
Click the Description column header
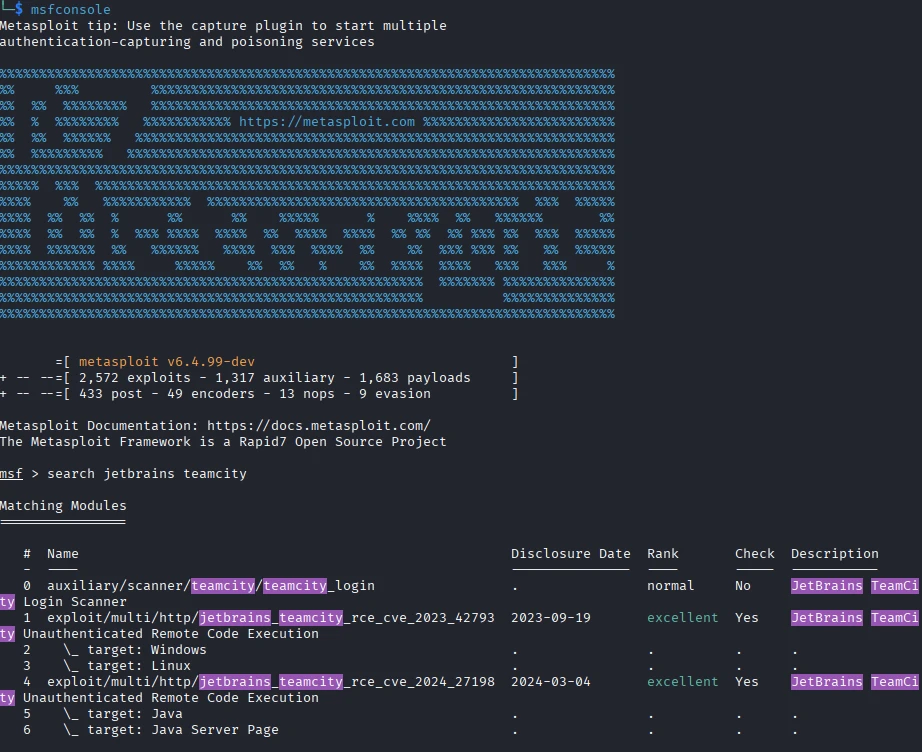tap(834, 553)
